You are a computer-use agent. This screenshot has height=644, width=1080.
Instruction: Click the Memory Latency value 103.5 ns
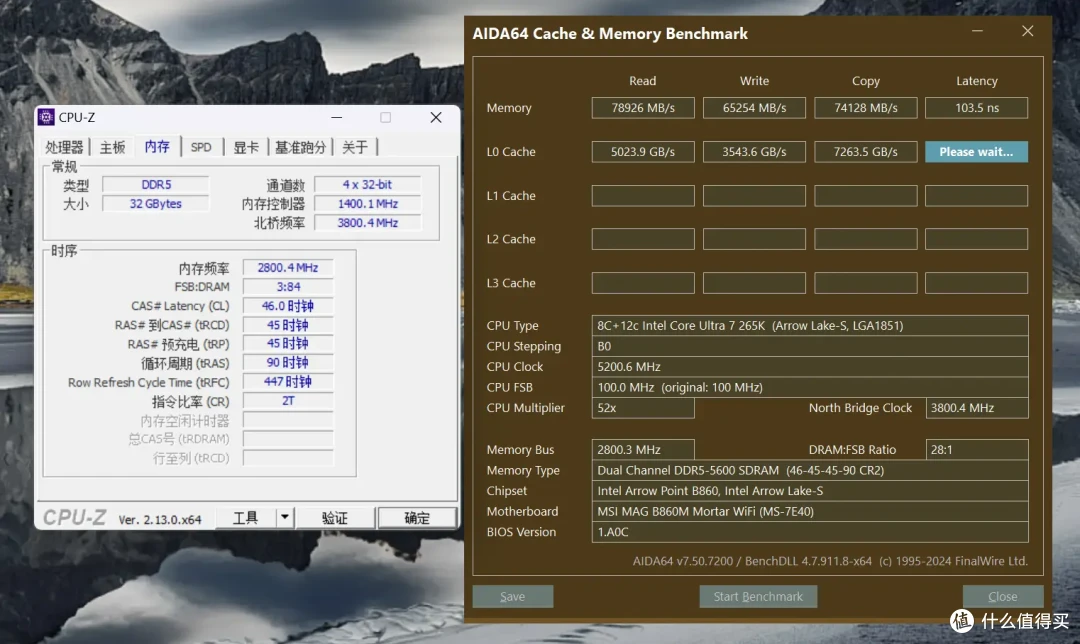pos(977,108)
